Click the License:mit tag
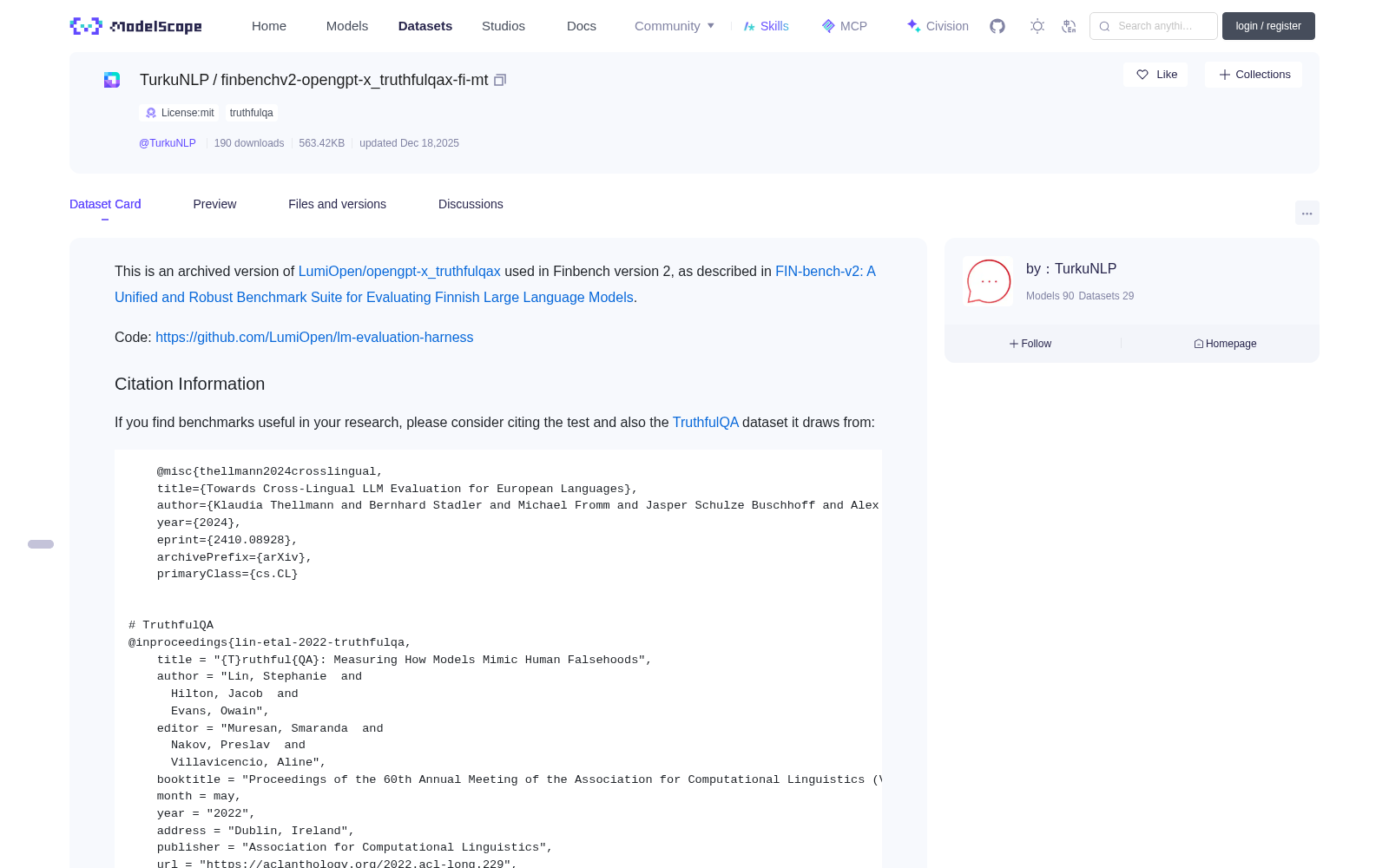Image resolution: width=1389 pixels, height=868 pixels. pos(180,113)
